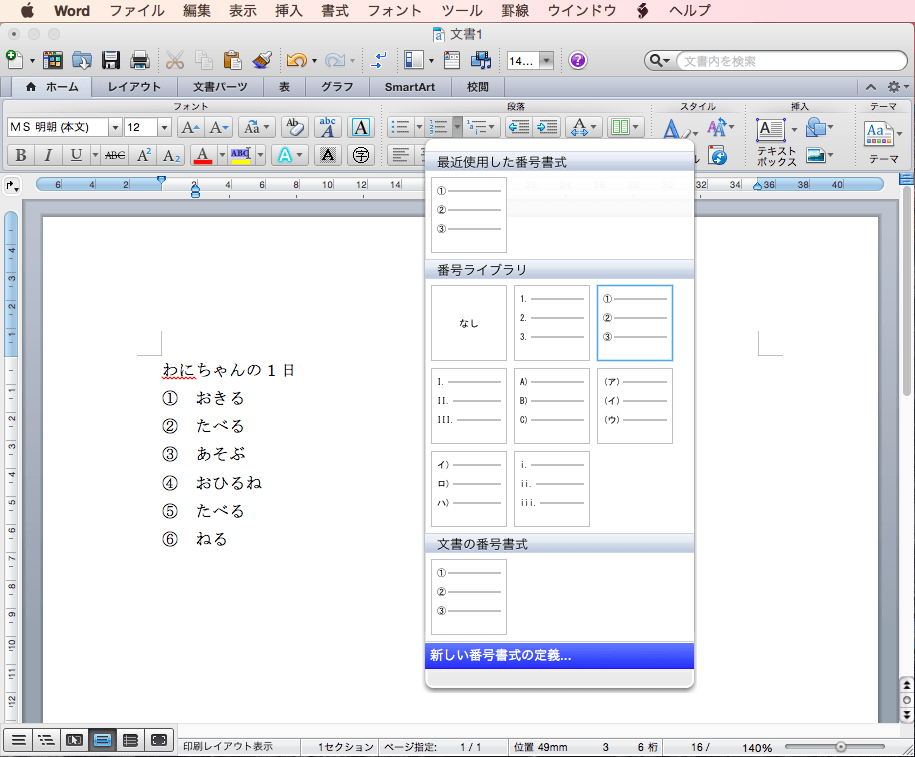Click the Decrease indent icon

tap(519, 127)
